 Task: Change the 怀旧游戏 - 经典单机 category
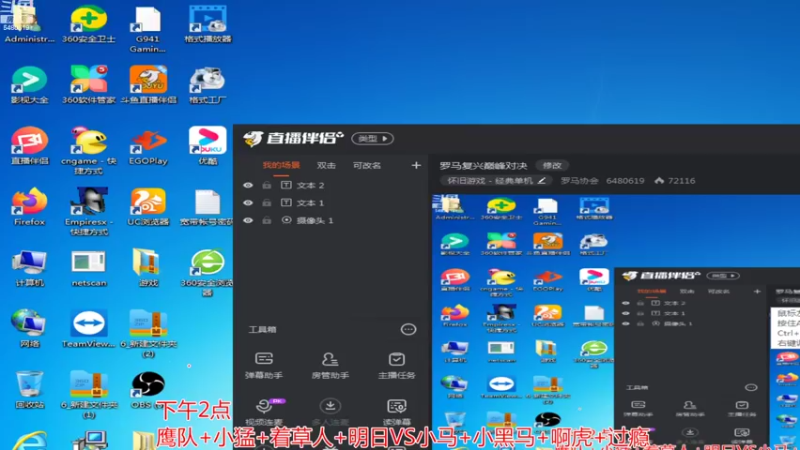click(496, 181)
